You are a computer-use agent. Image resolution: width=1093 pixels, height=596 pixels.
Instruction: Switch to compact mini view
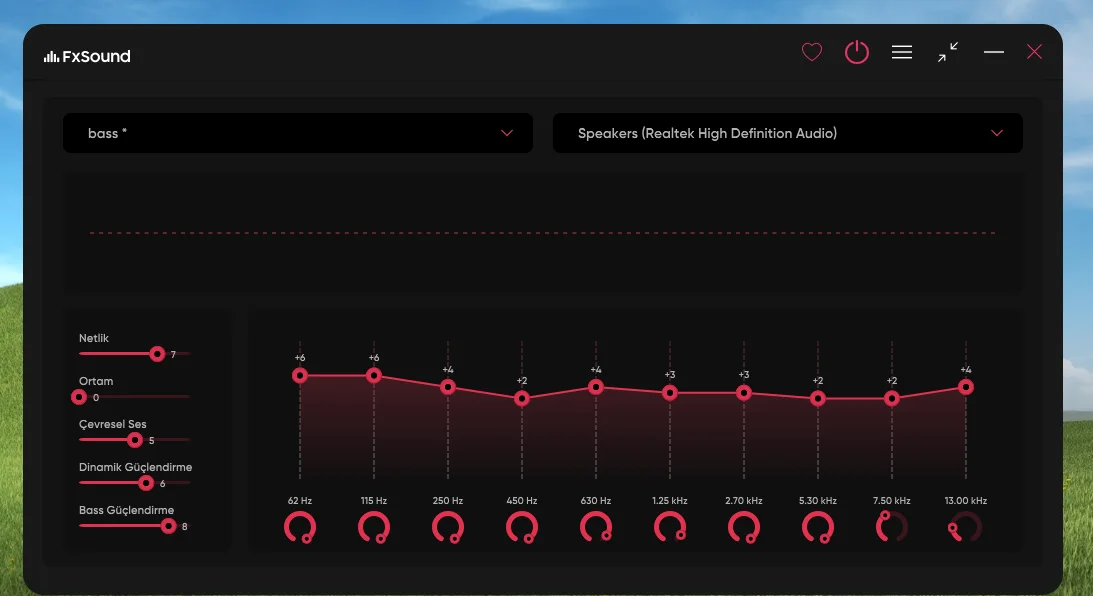pyautogui.click(x=947, y=52)
